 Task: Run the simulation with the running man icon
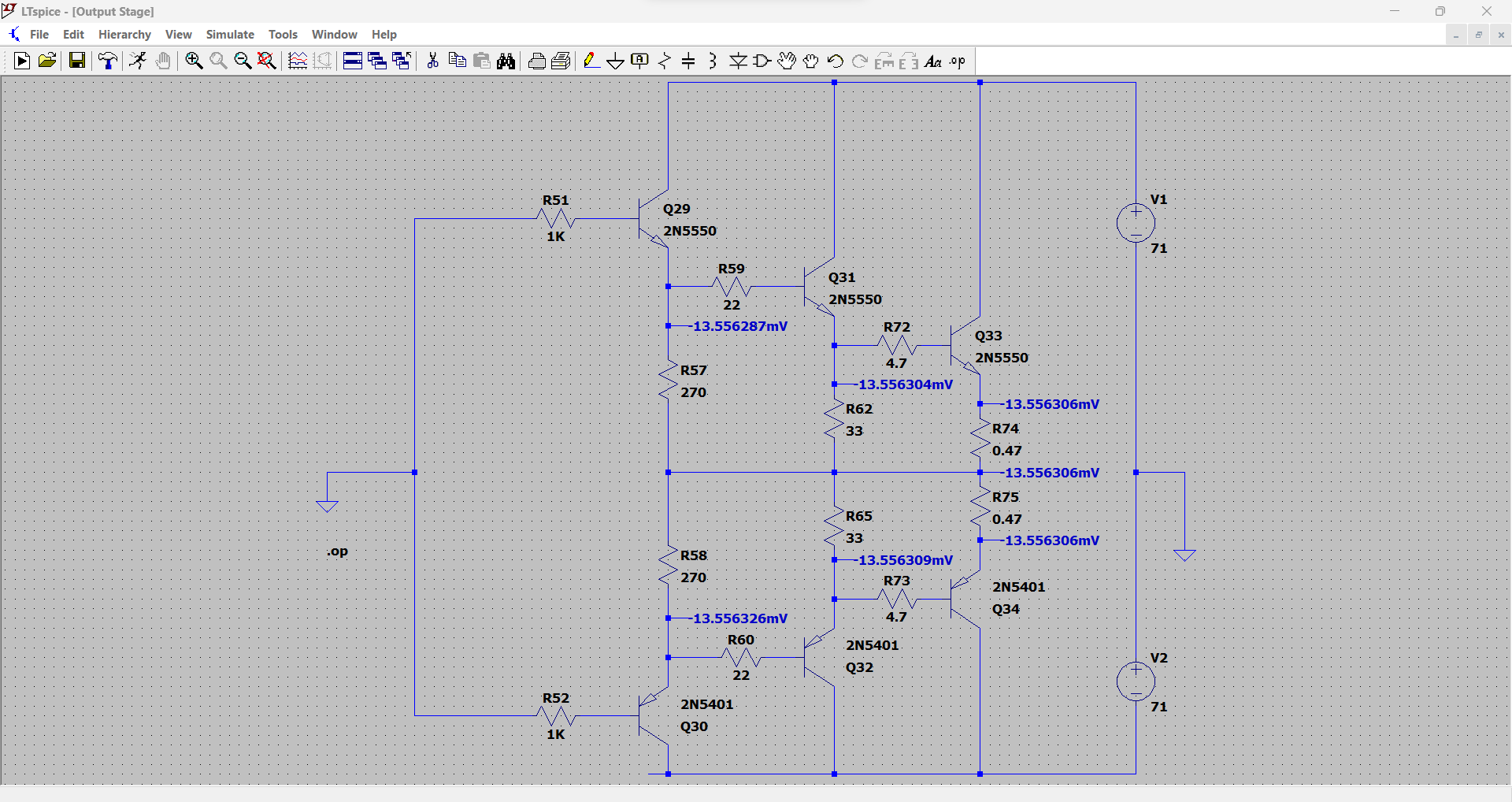138,61
